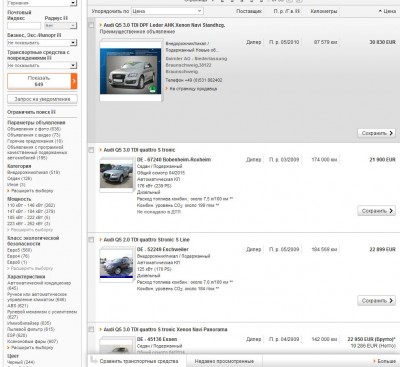Click arrow before Audi Q5 2.0 TDI S Line title
The image size is (400, 367).
(x=101, y=239)
